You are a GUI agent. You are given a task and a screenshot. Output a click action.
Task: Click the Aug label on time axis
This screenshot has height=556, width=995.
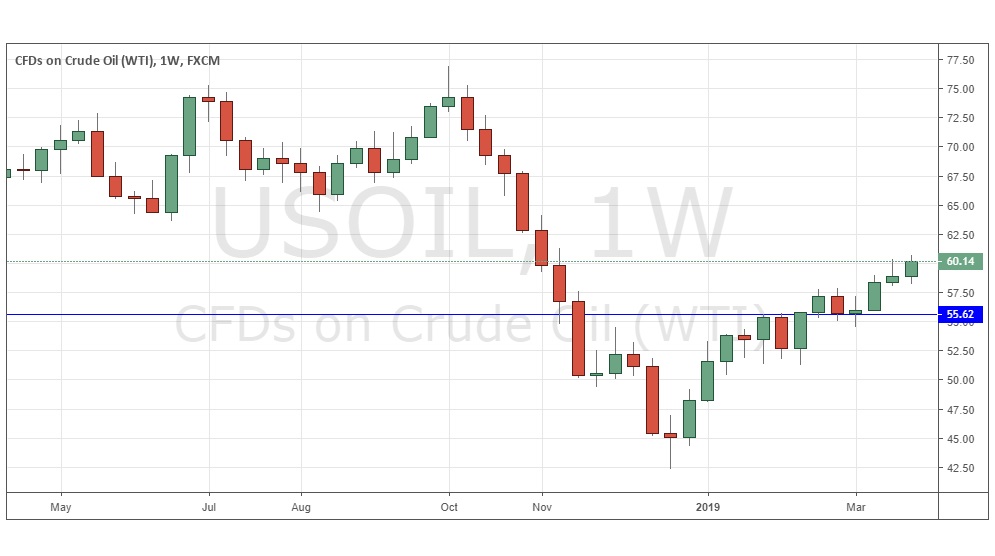pyautogui.click(x=300, y=507)
